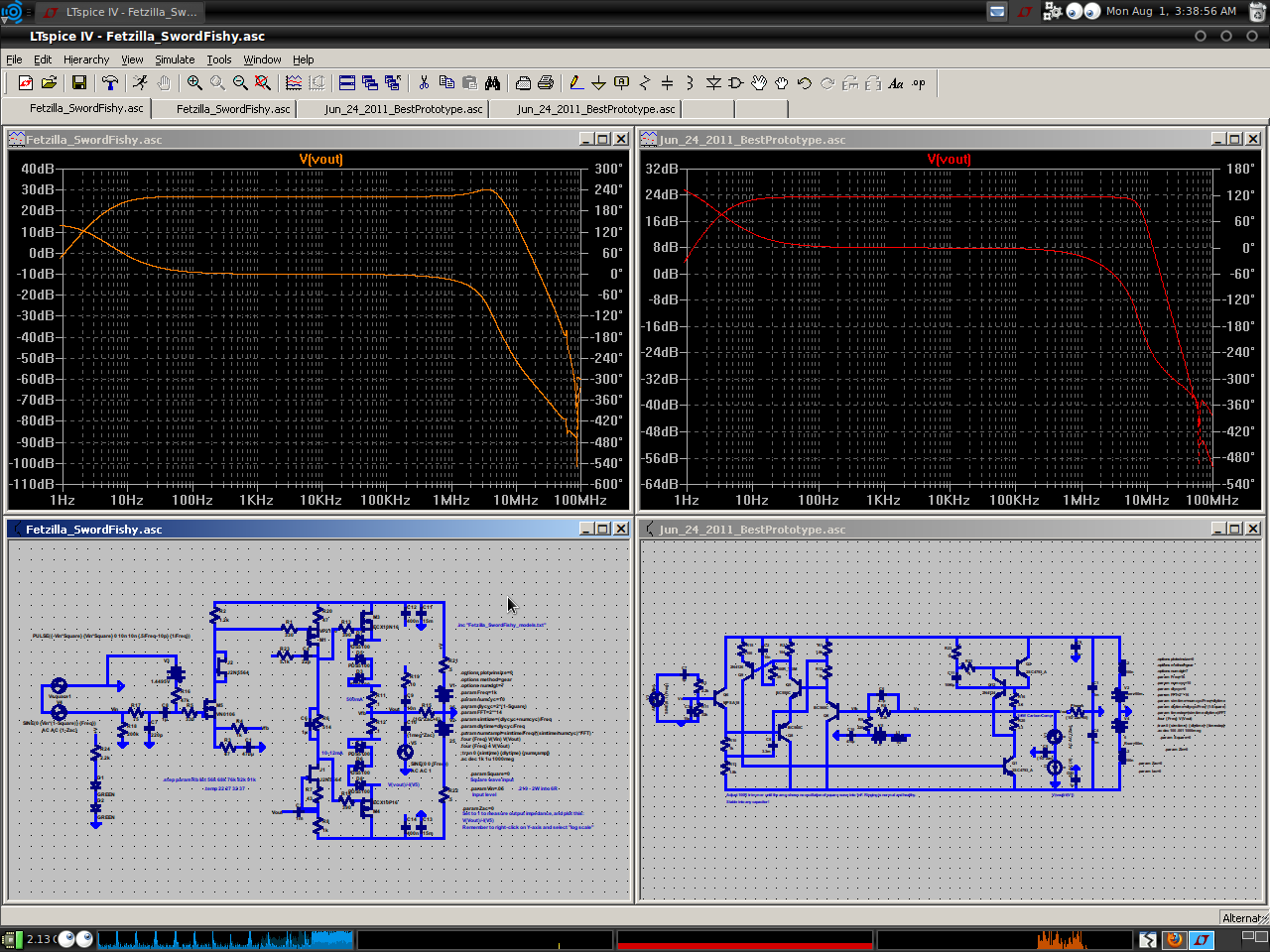Click the Zoom In magnifier icon
The width and height of the screenshot is (1270, 952).
click(x=194, y=83)
